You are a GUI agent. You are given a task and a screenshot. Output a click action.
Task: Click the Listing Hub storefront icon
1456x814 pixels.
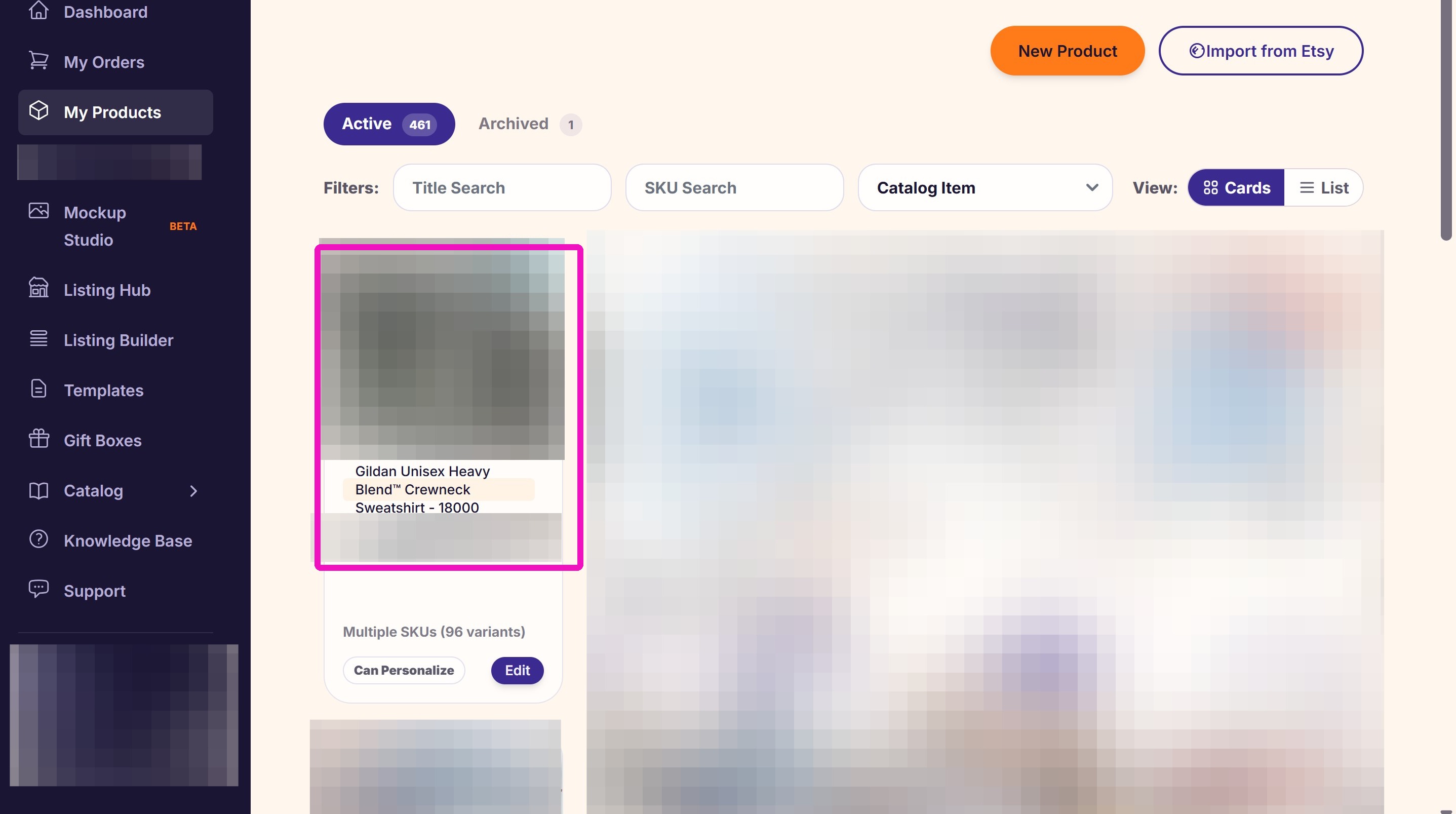pyautogui.click(x=38, y=287)
